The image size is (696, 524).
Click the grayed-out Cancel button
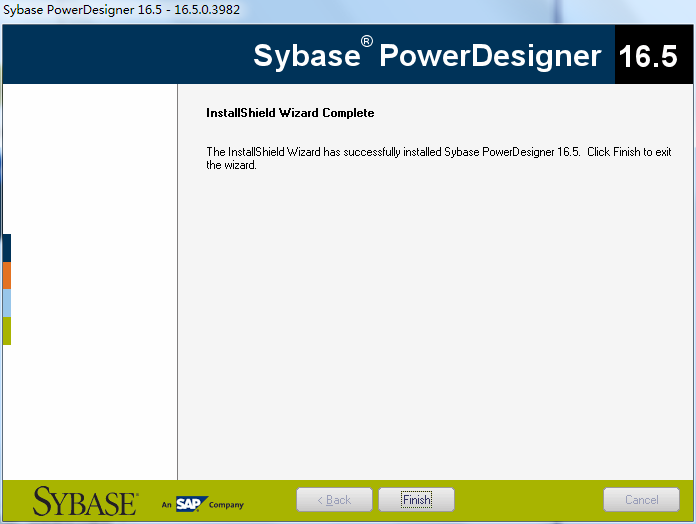pos(641,500)
